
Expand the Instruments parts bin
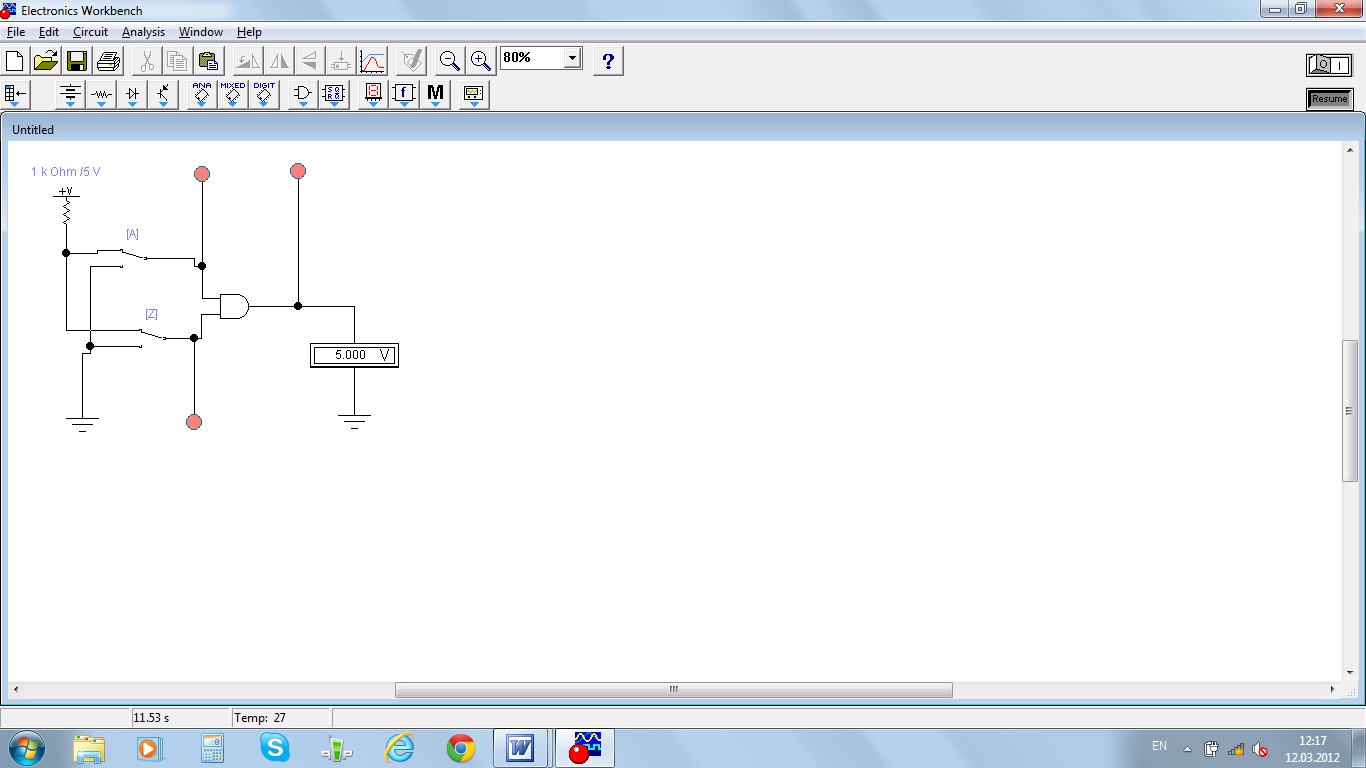pyautogui.click(x=474, y=95)
